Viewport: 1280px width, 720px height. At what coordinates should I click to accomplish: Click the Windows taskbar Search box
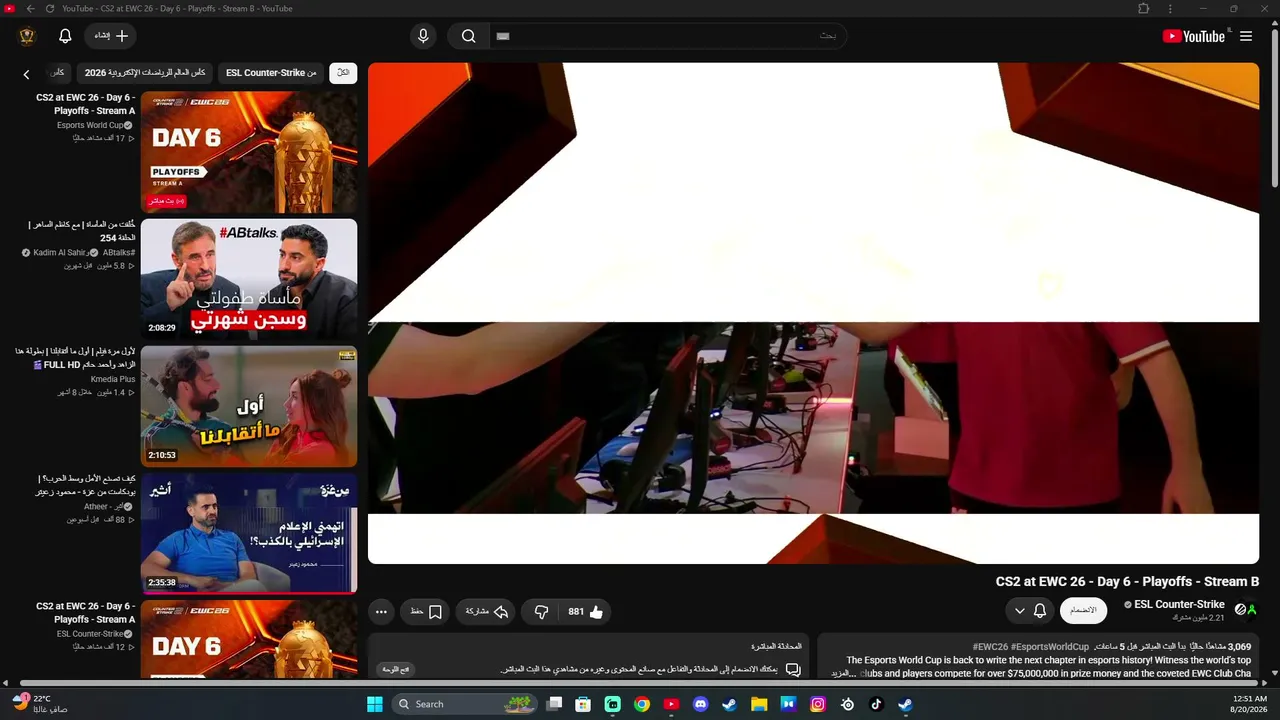click(x=466, y=704)
